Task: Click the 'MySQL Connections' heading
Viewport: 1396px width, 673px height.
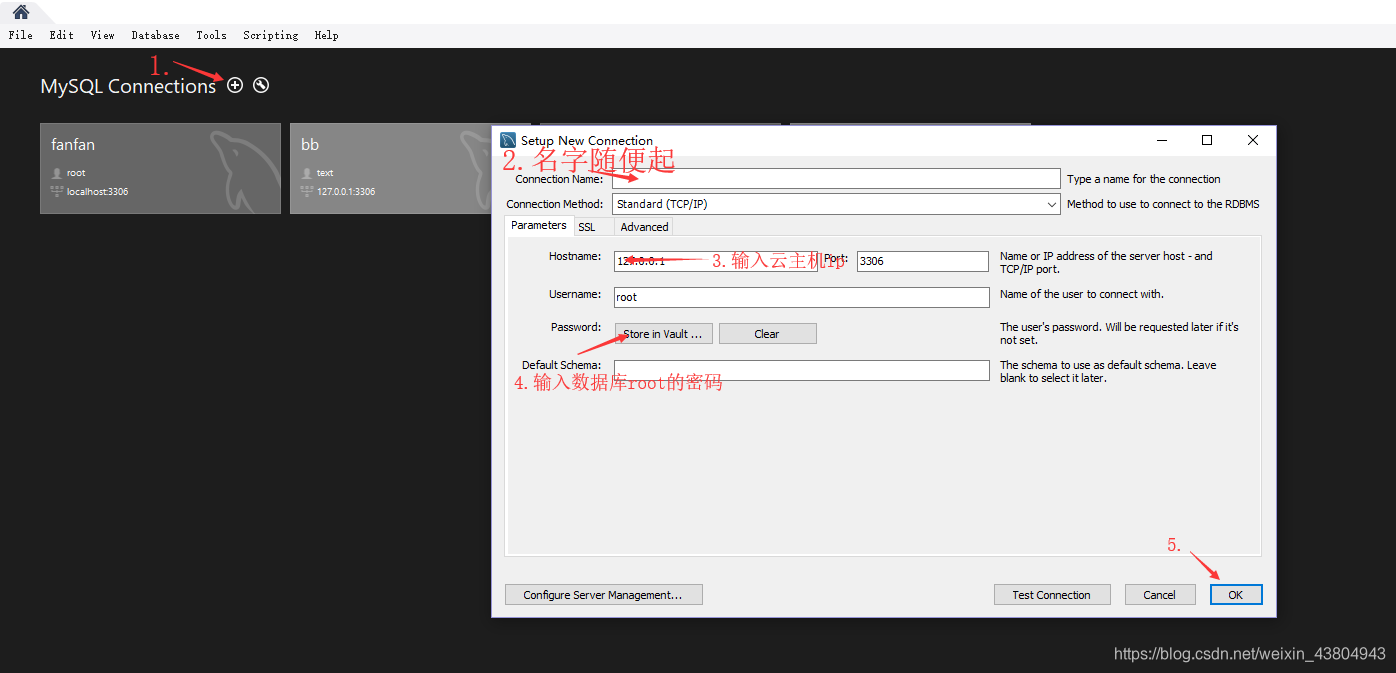Action: 128,87
